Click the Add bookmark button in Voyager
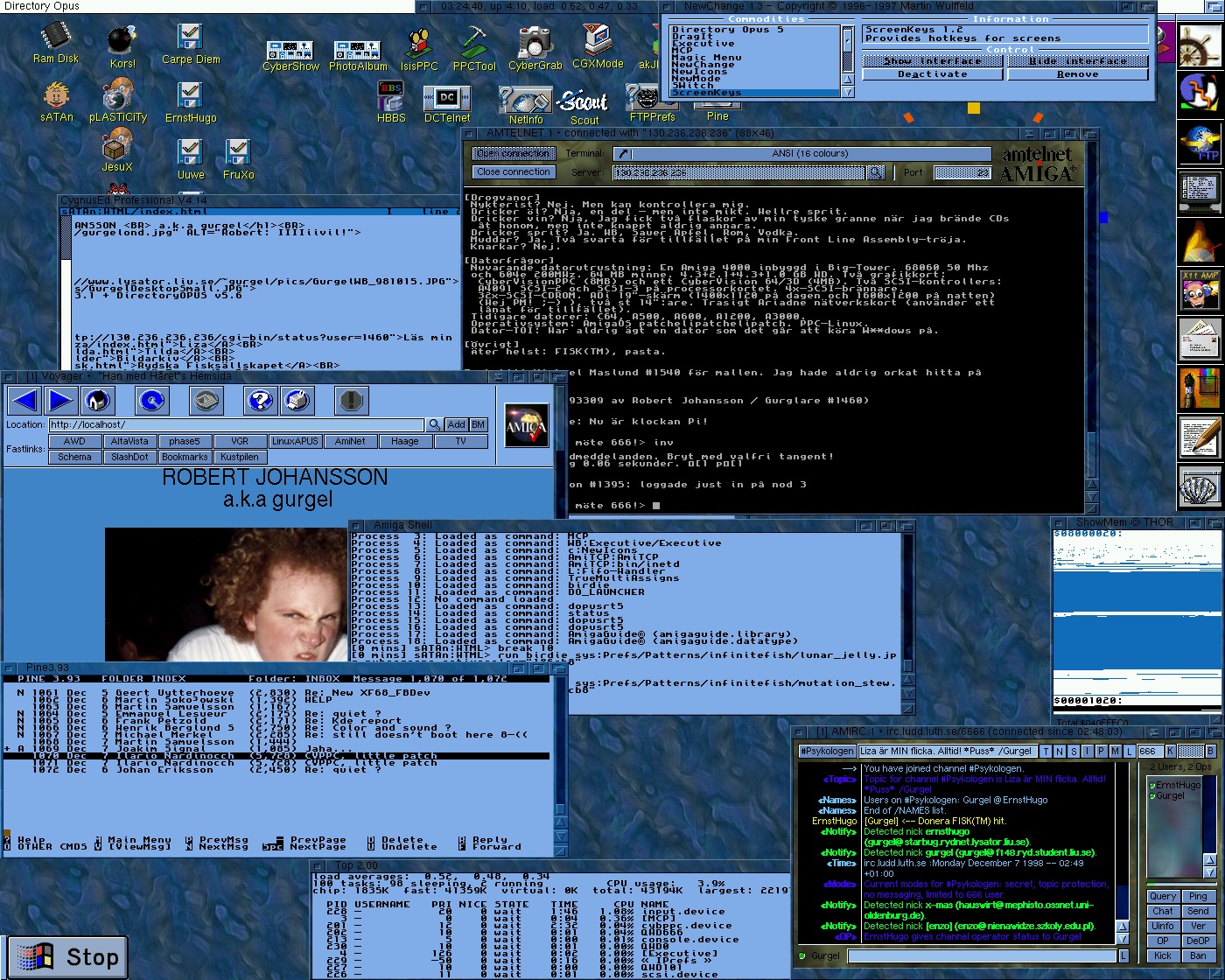 [x=456, y=424]
